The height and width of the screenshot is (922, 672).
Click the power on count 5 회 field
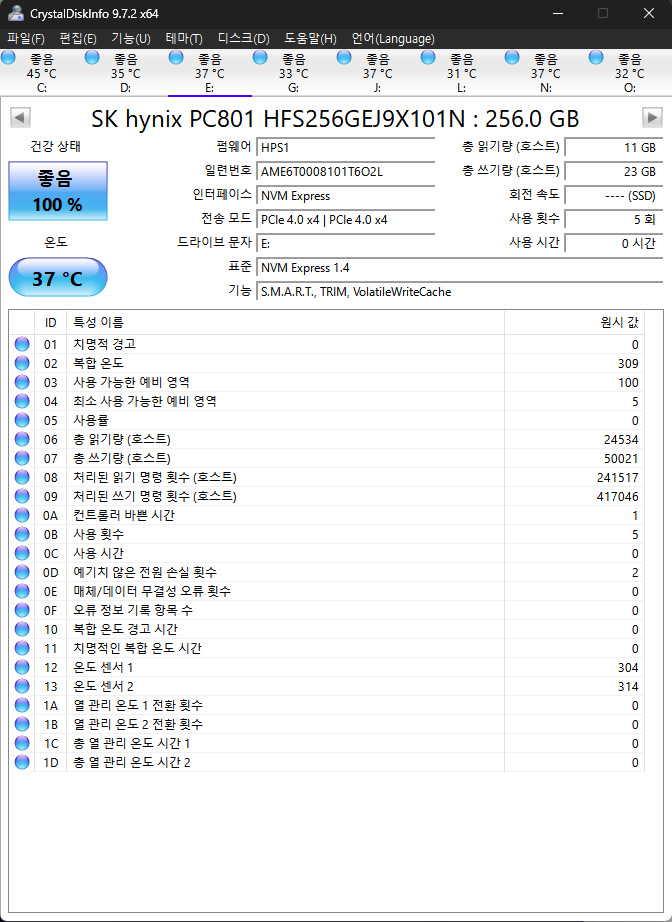pyautogui.click(x=614, y=220)
